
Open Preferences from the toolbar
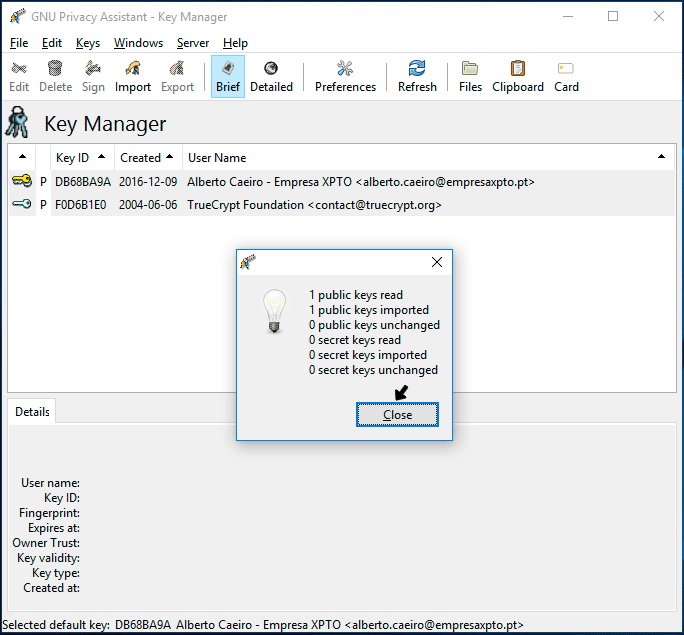345,77
